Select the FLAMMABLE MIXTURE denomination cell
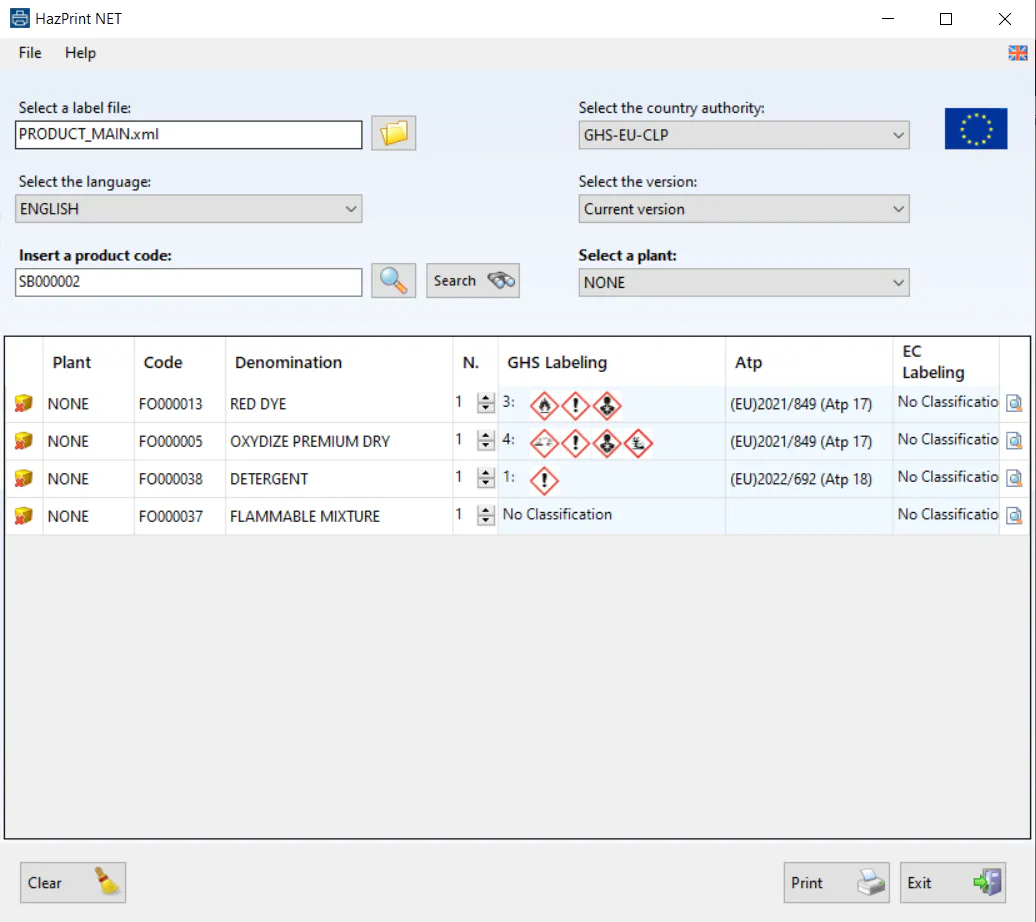The height and width of the screenshot is (922, 1036). coord(339,516)
